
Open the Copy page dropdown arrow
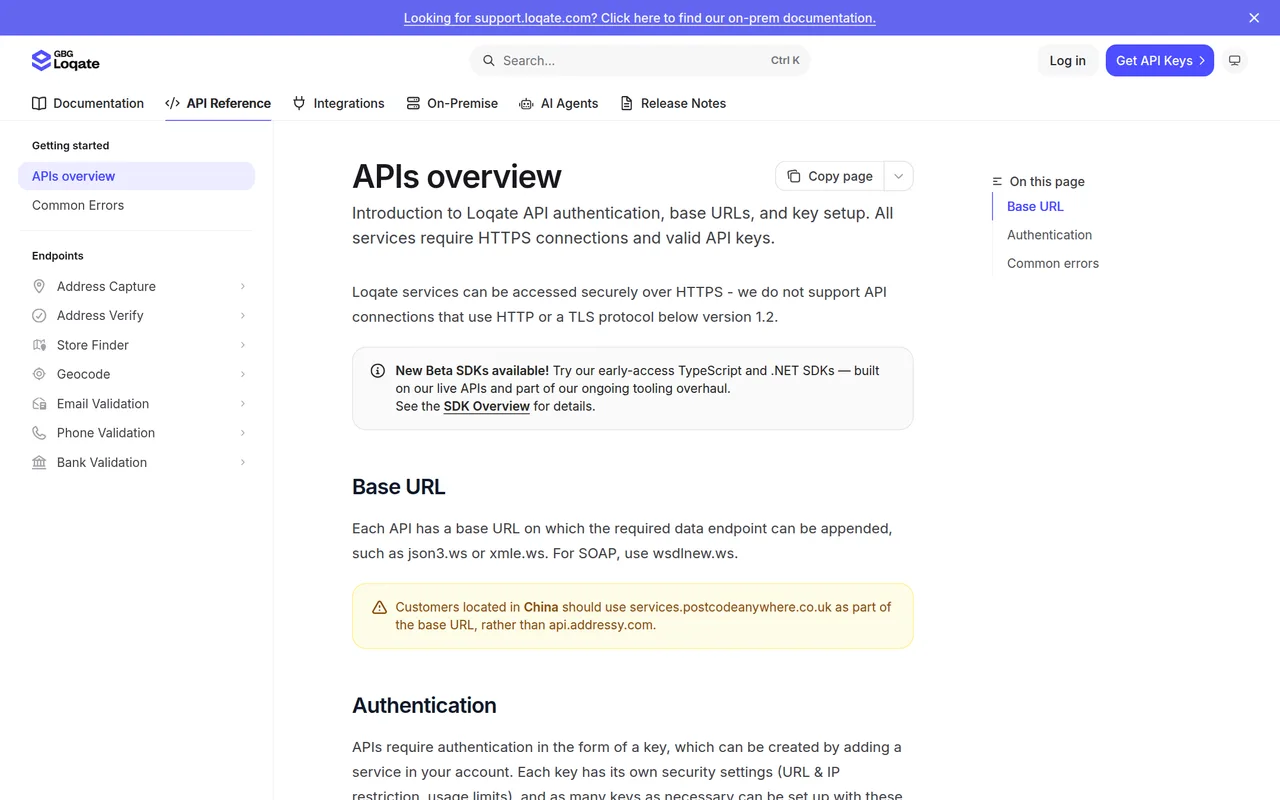pos(898,176)
